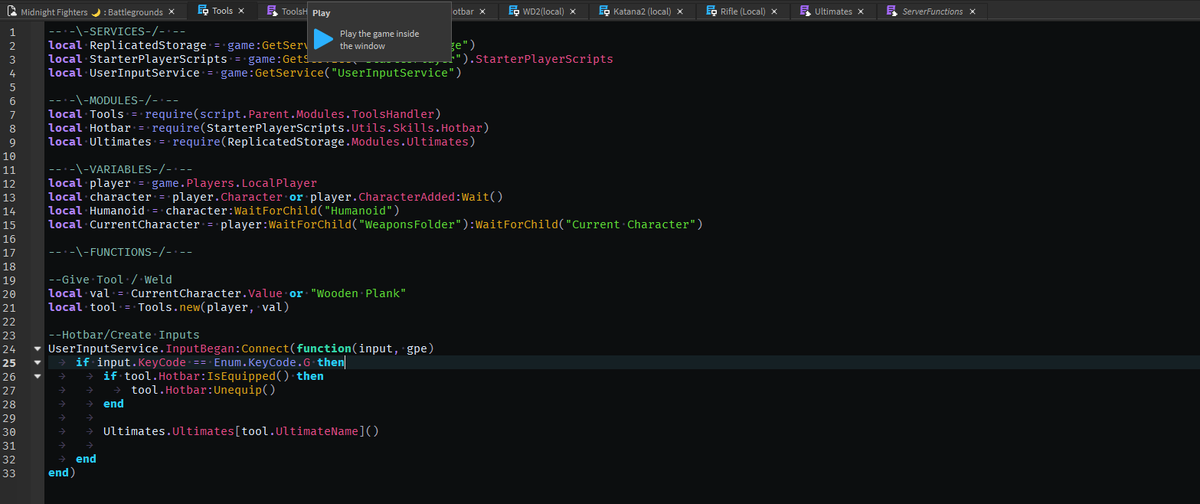
Task: Close the Ultimates tab
Action: point(862,12)
